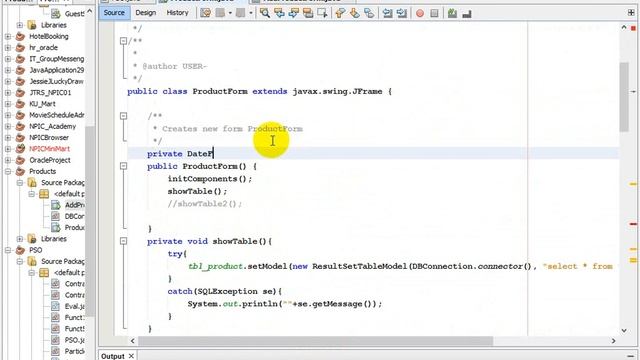Select the HotelBooking project icon

pos(20,36)
